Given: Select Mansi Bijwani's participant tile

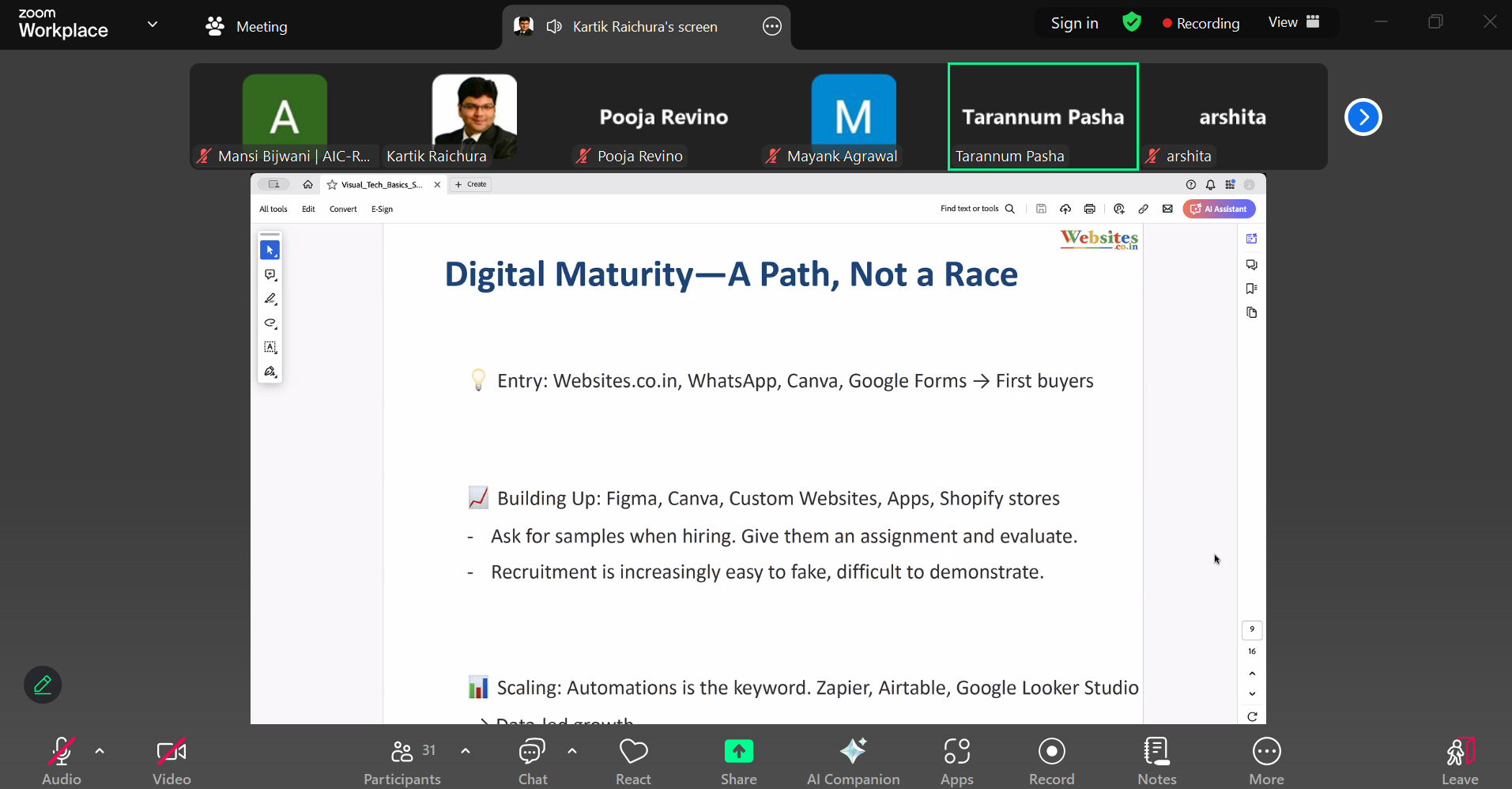Looking at the screenshot, I should coord(285,117).
